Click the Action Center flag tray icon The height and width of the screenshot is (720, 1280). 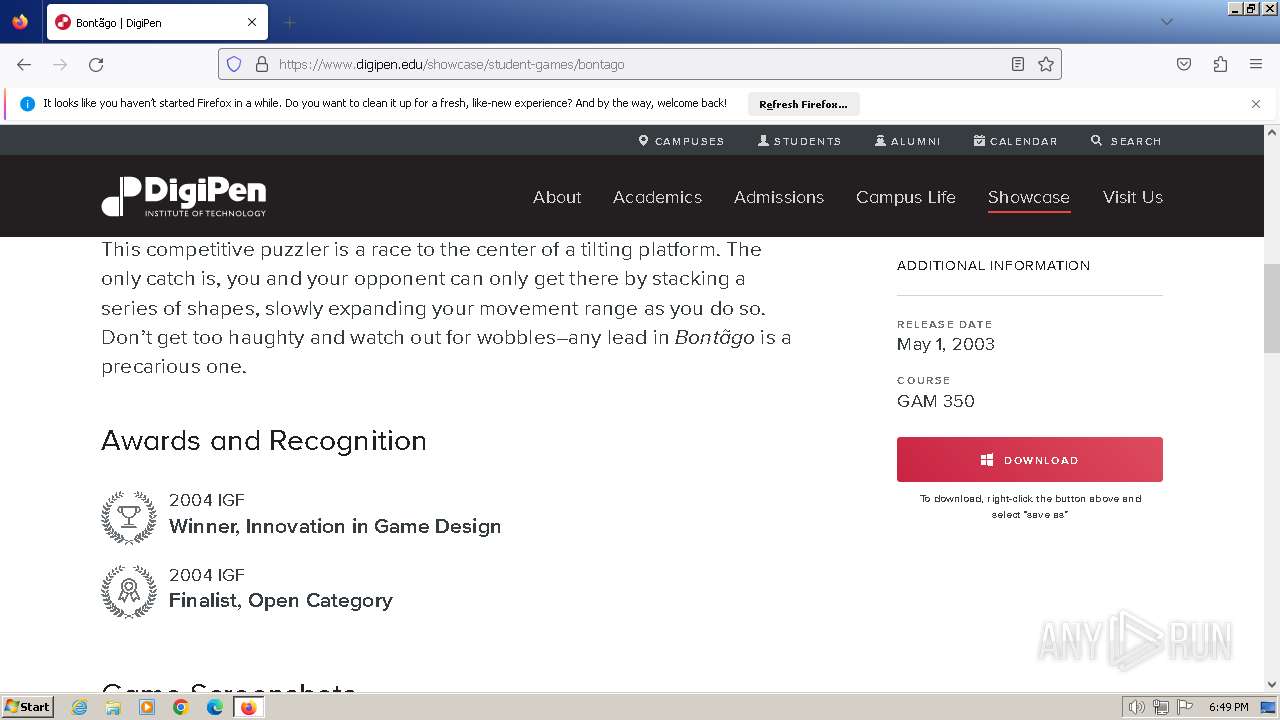click(x=1185, y=707)
